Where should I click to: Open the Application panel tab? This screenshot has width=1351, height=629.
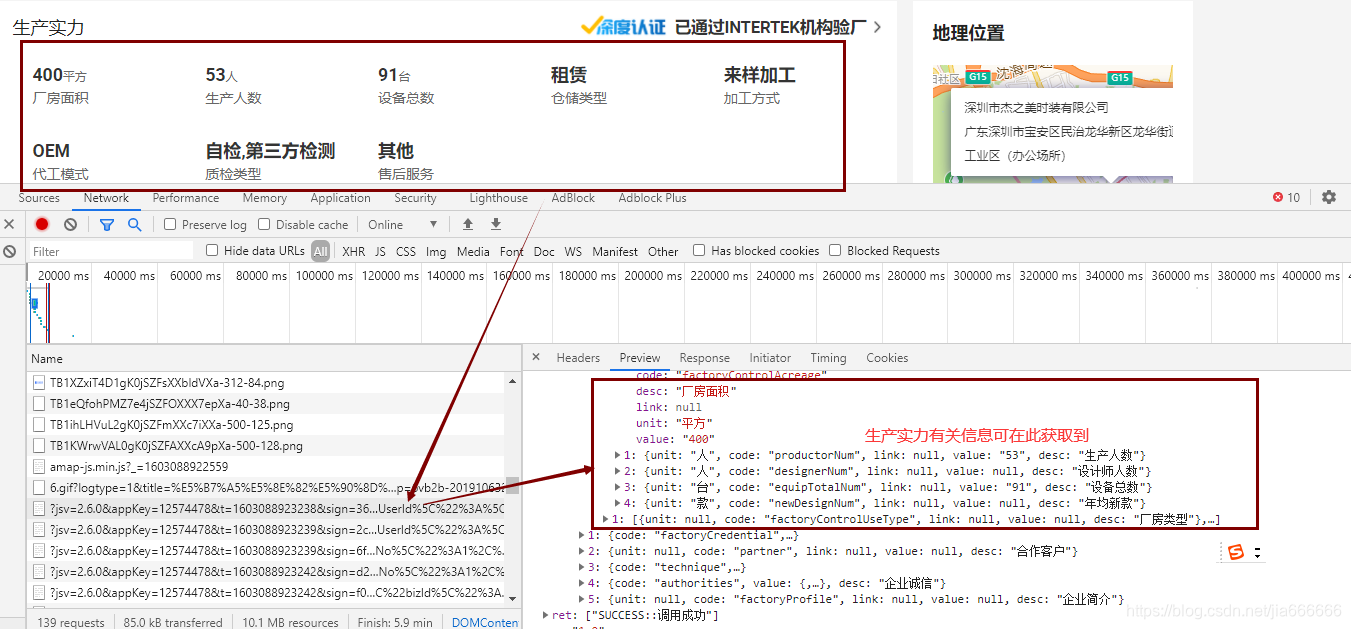[x=340, y=198]
